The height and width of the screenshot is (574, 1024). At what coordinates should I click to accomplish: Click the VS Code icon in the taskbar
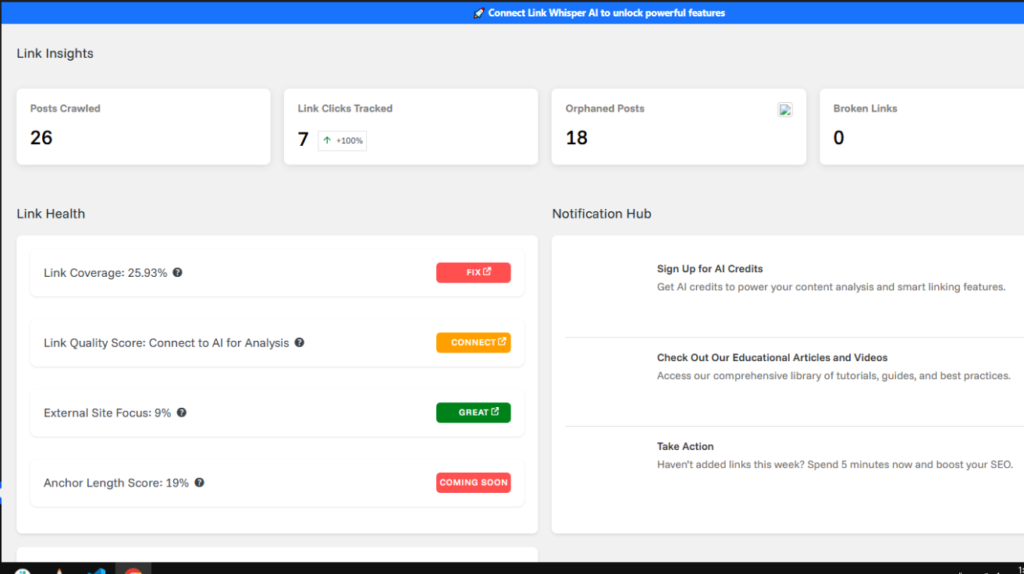click(x=97, y=571)
